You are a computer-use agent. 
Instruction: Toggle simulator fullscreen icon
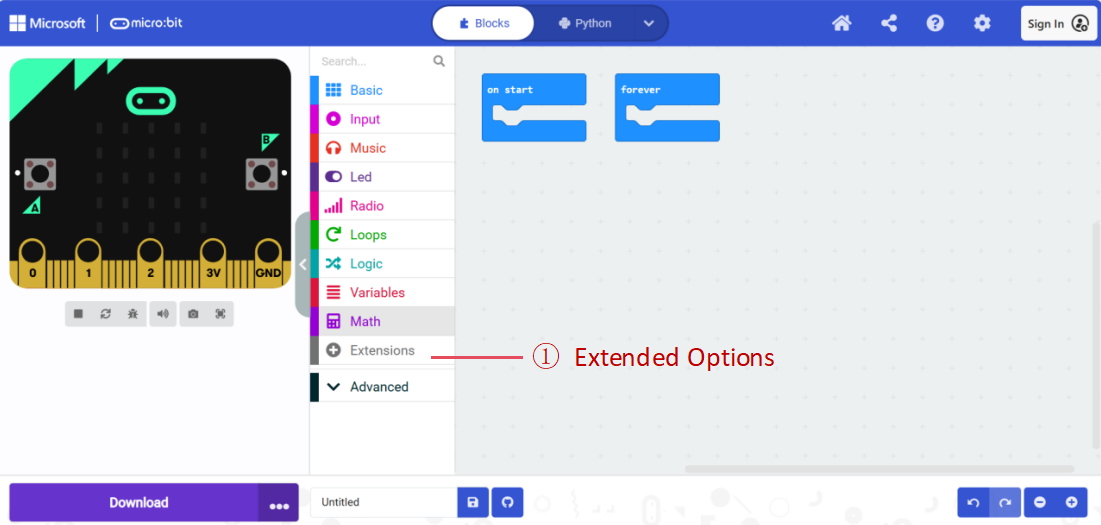tap(220, 314)
